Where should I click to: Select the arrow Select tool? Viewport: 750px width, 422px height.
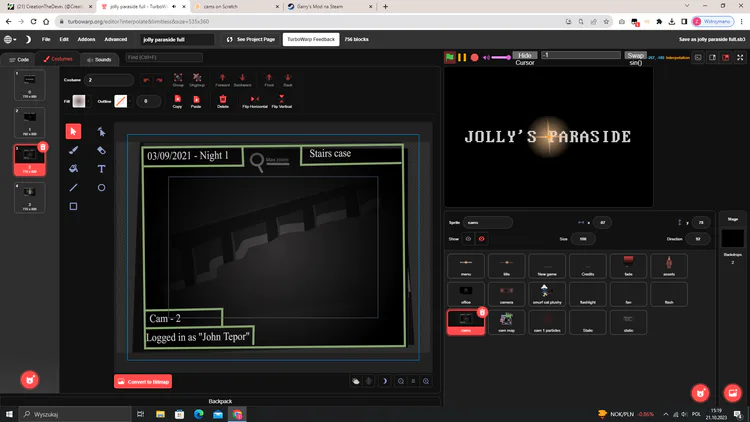tap(73, 131)
